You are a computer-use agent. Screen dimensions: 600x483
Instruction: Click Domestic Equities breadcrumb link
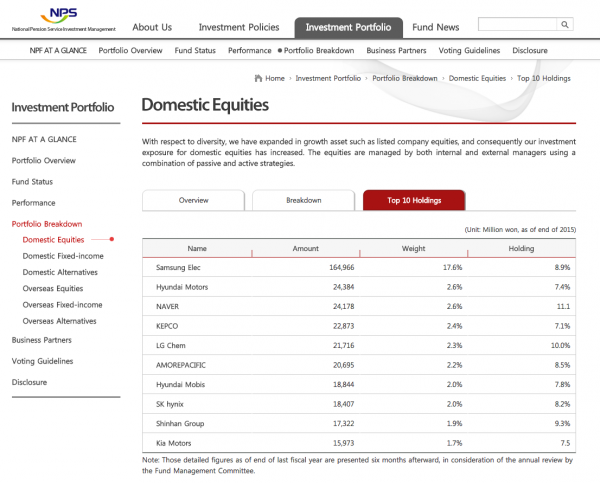coord(477,78)
